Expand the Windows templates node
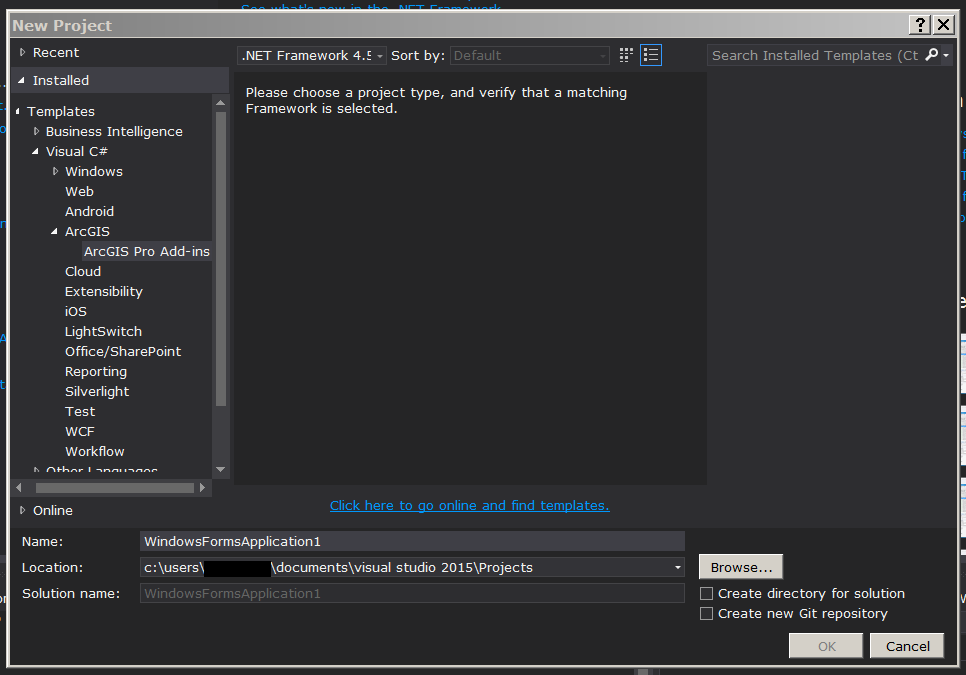Screen dimensions: 966x675 pos(55,171)
